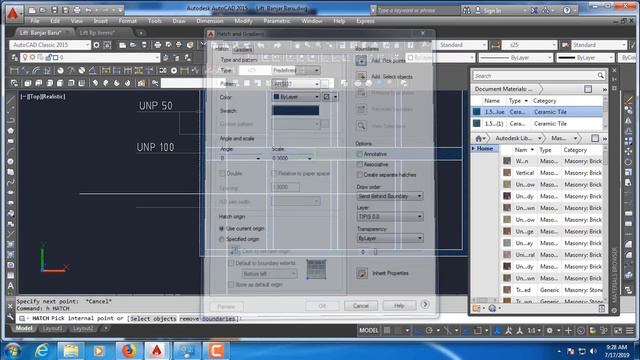The image size is (640, 360).
Task: Select the Multiline Text A tool
Action: point(11,285)
